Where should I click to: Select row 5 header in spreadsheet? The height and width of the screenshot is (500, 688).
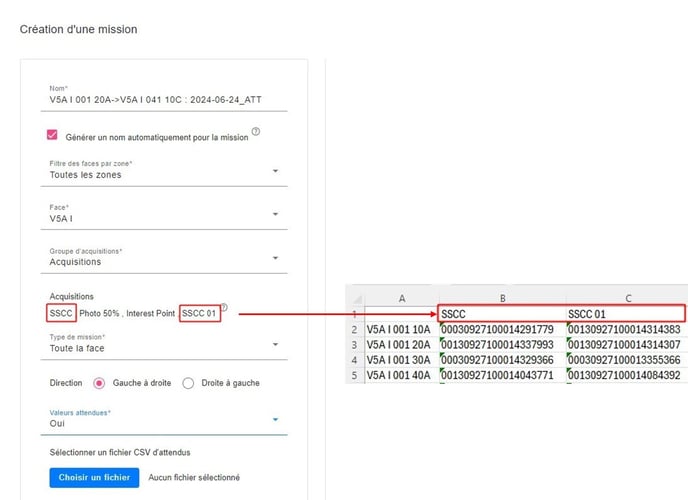tap(354, 376)
